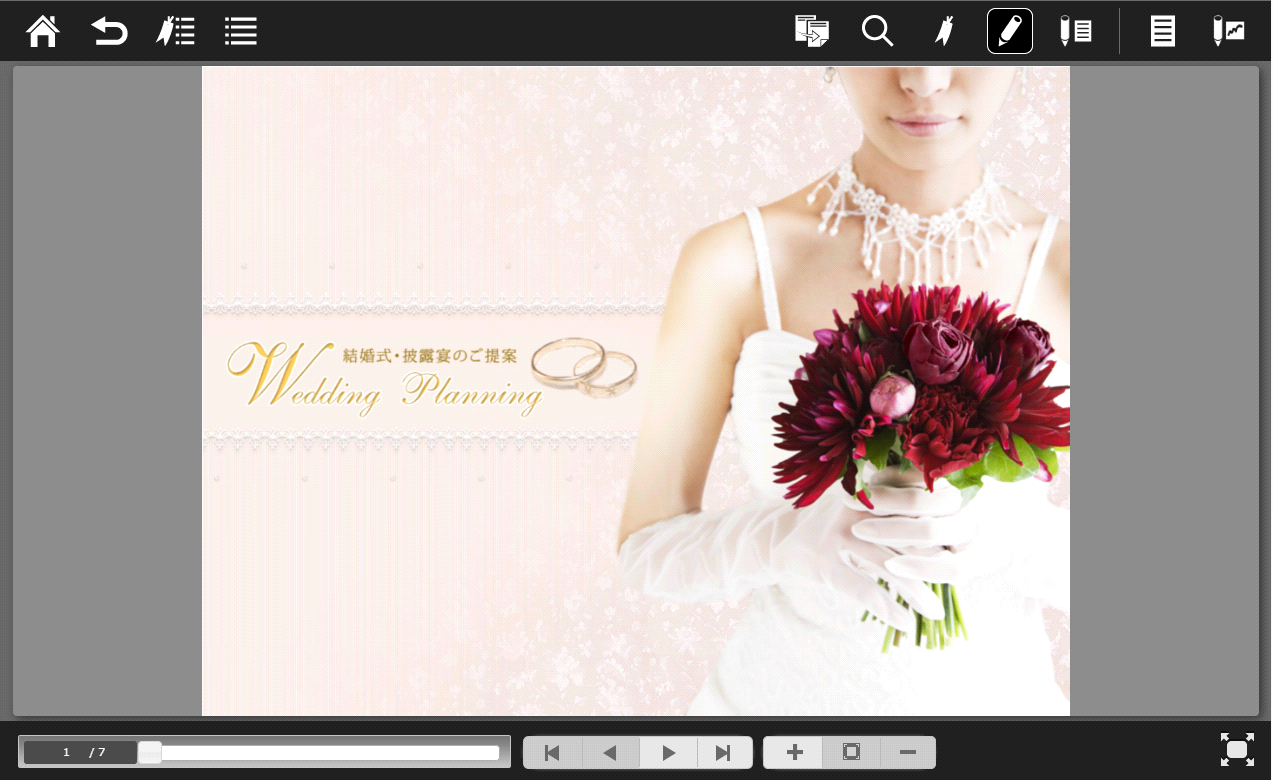Image resolution: width=1273 pixels, height=780 pixels.
Task: Advance to the next page
Action: [668, 753]
